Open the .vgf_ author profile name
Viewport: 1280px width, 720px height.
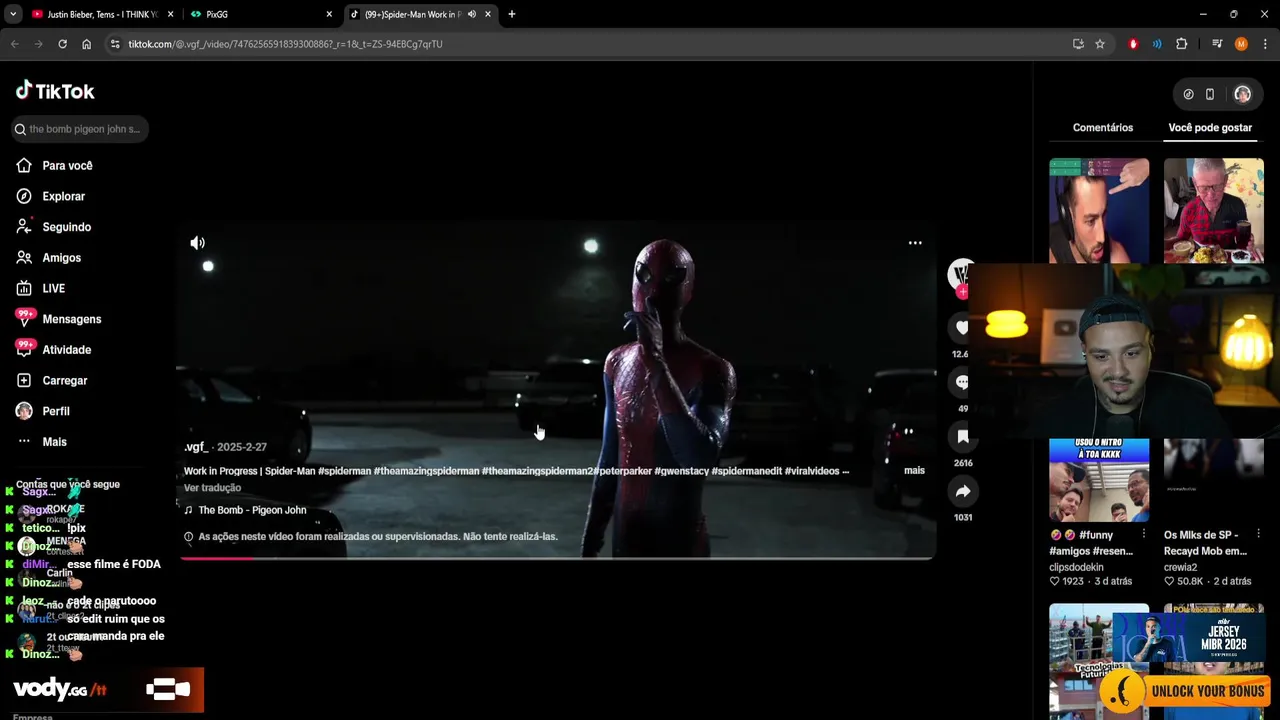196,447
